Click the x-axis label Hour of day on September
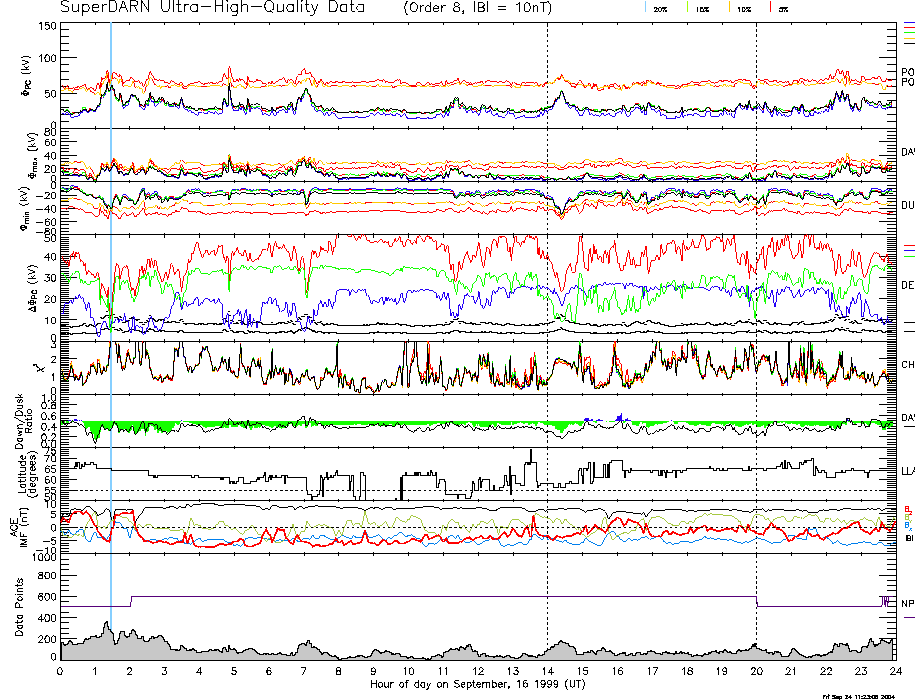Viewport: 915px width, 700px height. click(x=477, y=684)
